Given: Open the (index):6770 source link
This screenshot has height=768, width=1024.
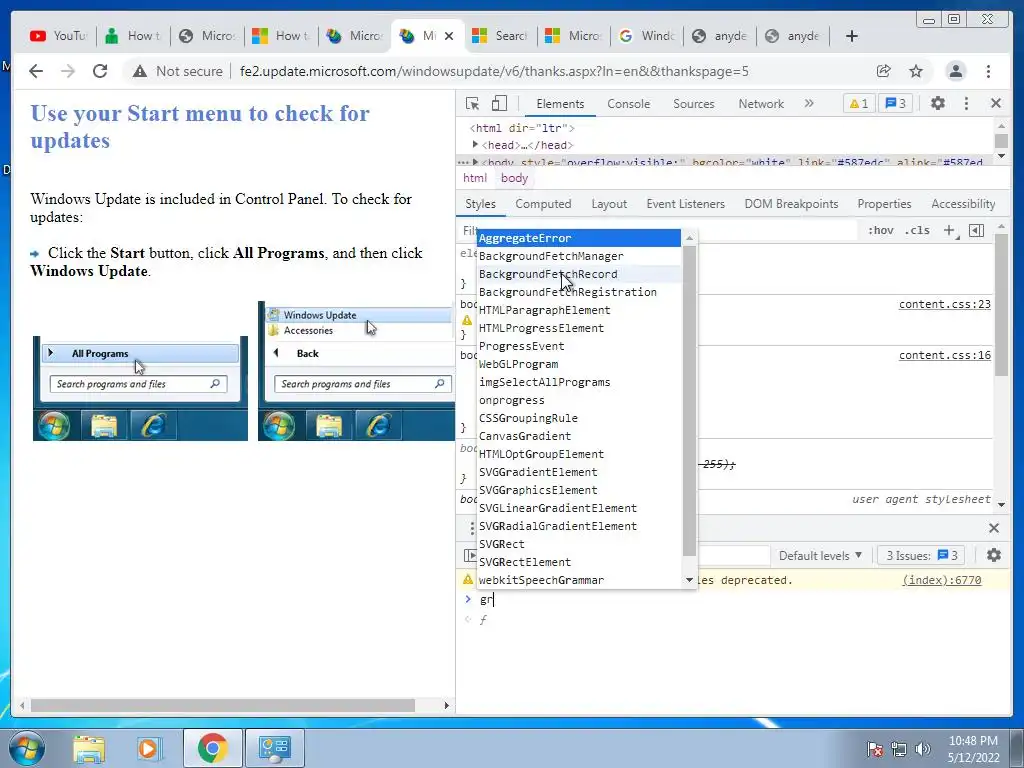Looking at the screenshot, I should pyautogui.click(x=941, y=580).
